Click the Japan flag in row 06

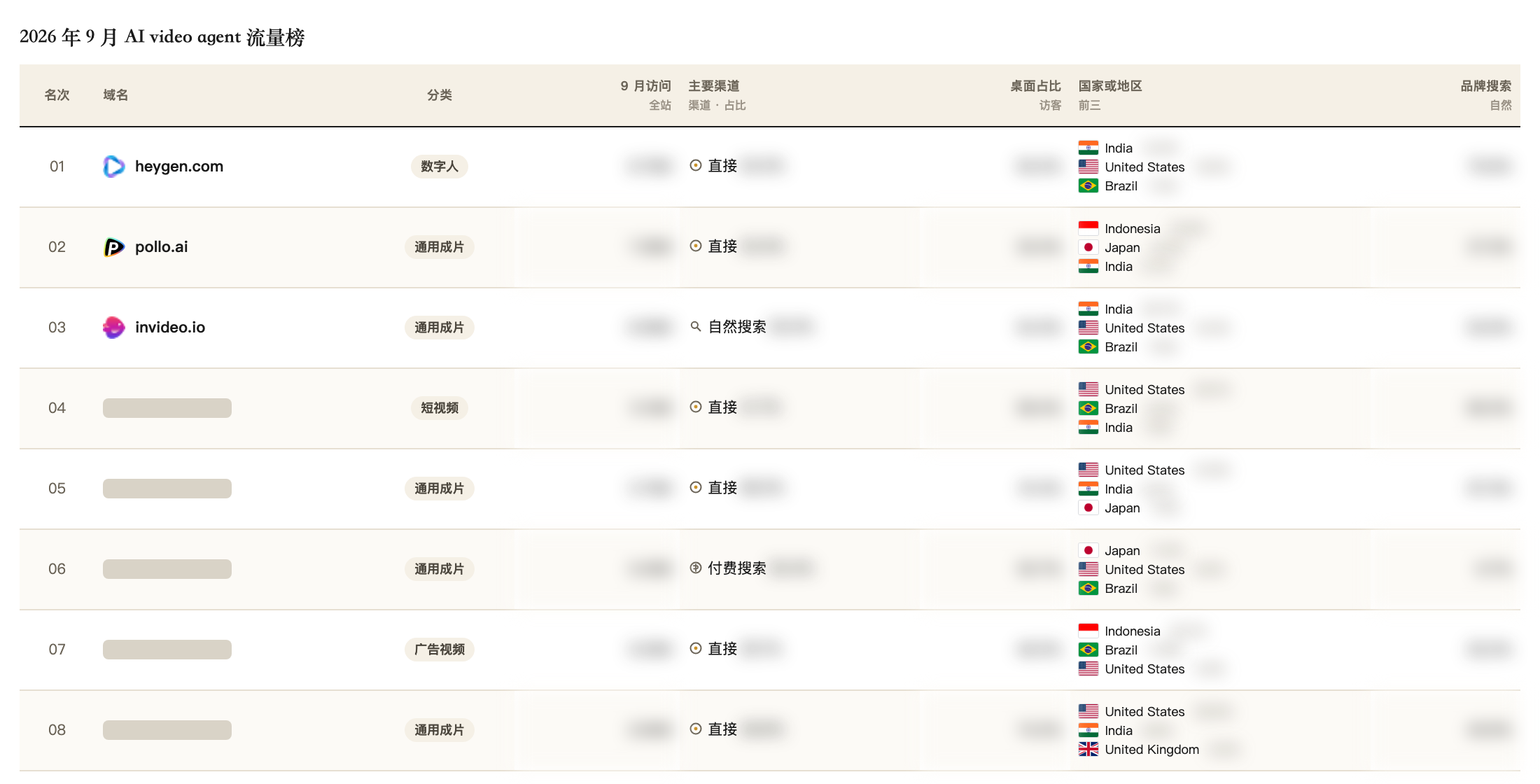point(1088,550)
